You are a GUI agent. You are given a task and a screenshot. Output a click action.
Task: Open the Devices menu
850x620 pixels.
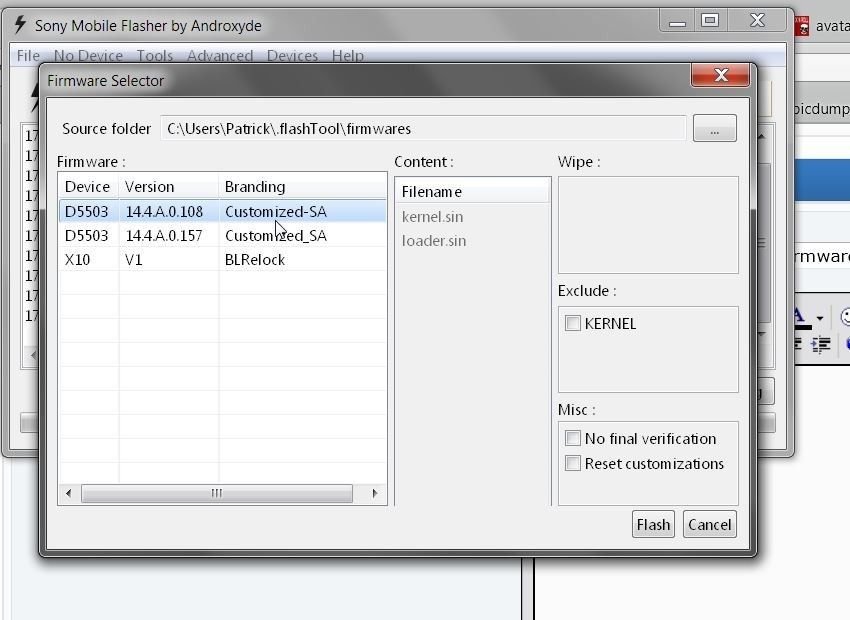292,55
